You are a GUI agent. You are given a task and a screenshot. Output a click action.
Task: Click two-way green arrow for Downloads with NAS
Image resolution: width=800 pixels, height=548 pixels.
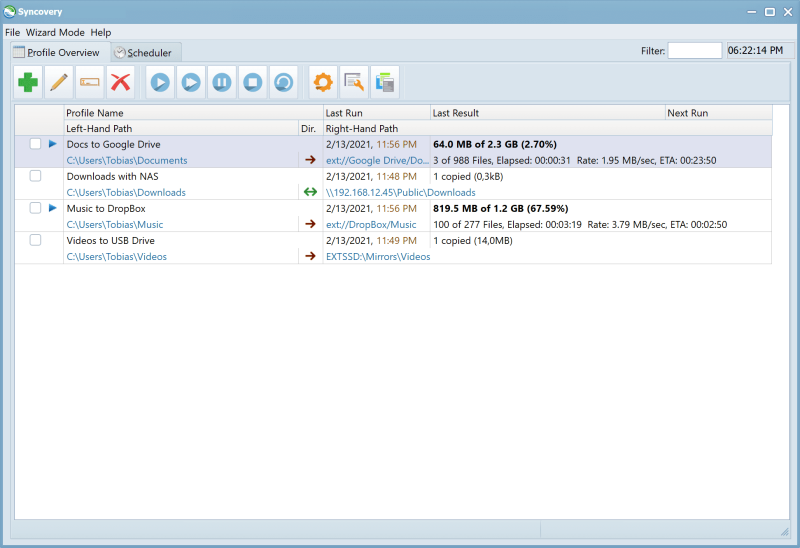pyautogui.click(x=310, y=192)
